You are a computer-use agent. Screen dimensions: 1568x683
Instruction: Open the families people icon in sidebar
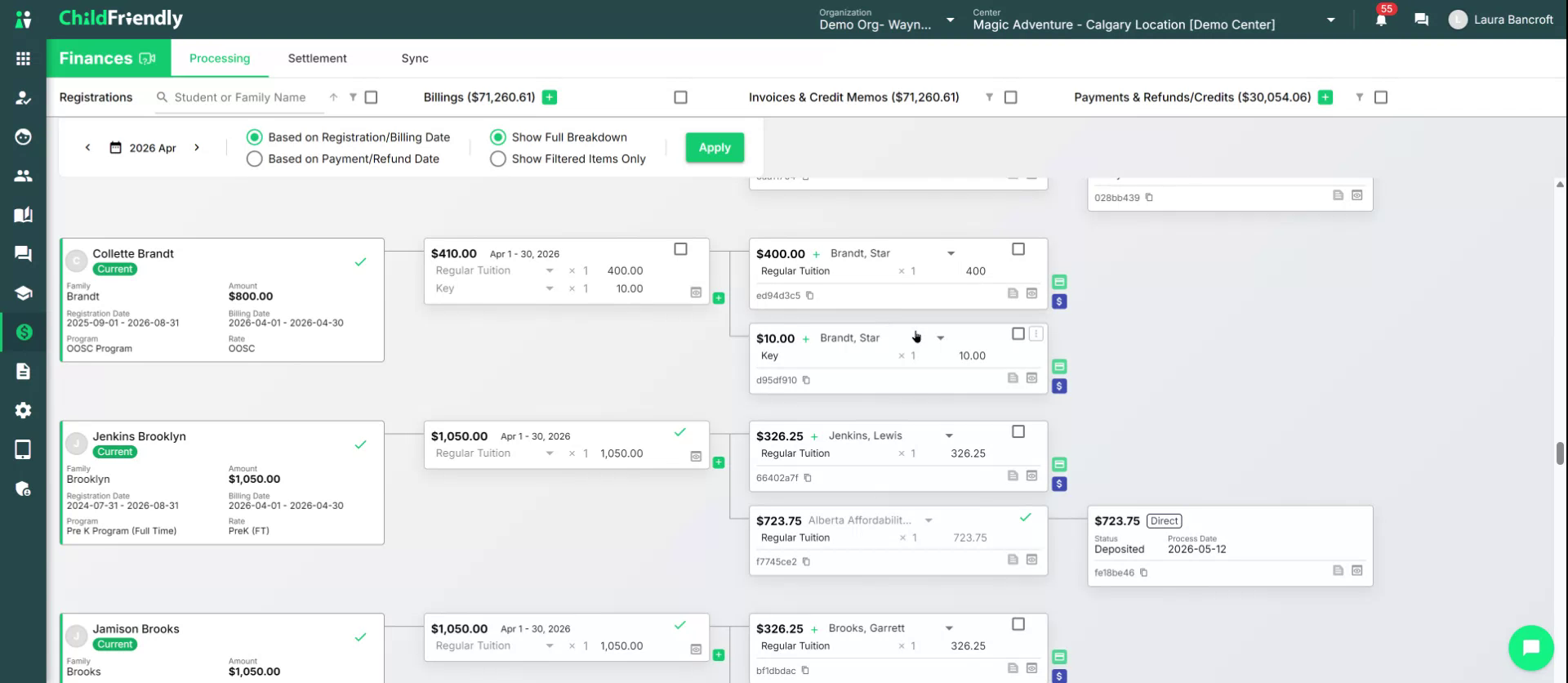tap(23, 176)
